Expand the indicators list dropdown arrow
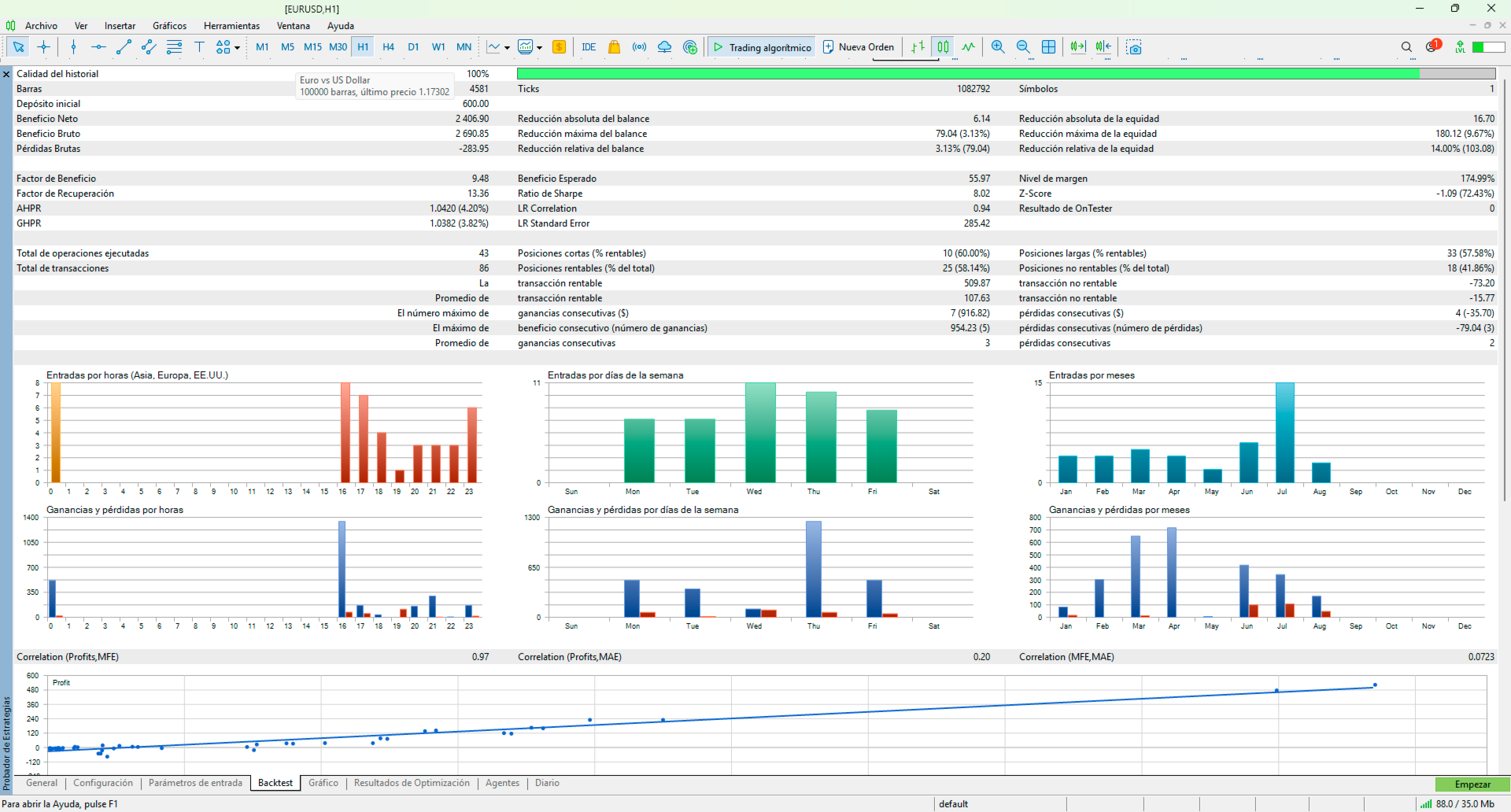Screen dimensions: 1511x812 (540, 48)
